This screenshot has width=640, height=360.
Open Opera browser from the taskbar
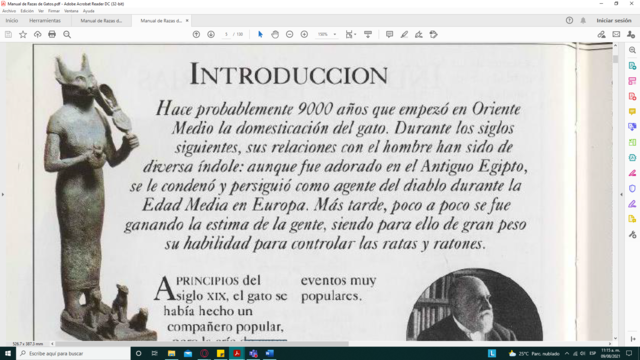click(204, 353)
